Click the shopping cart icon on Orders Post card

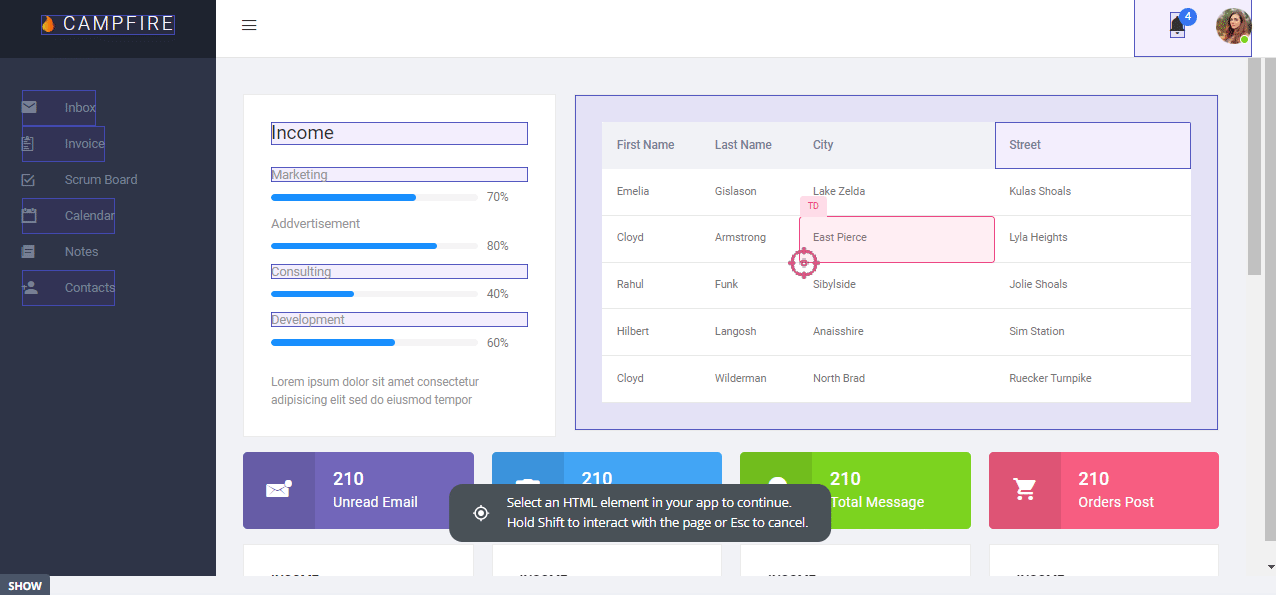[1025, 490]
